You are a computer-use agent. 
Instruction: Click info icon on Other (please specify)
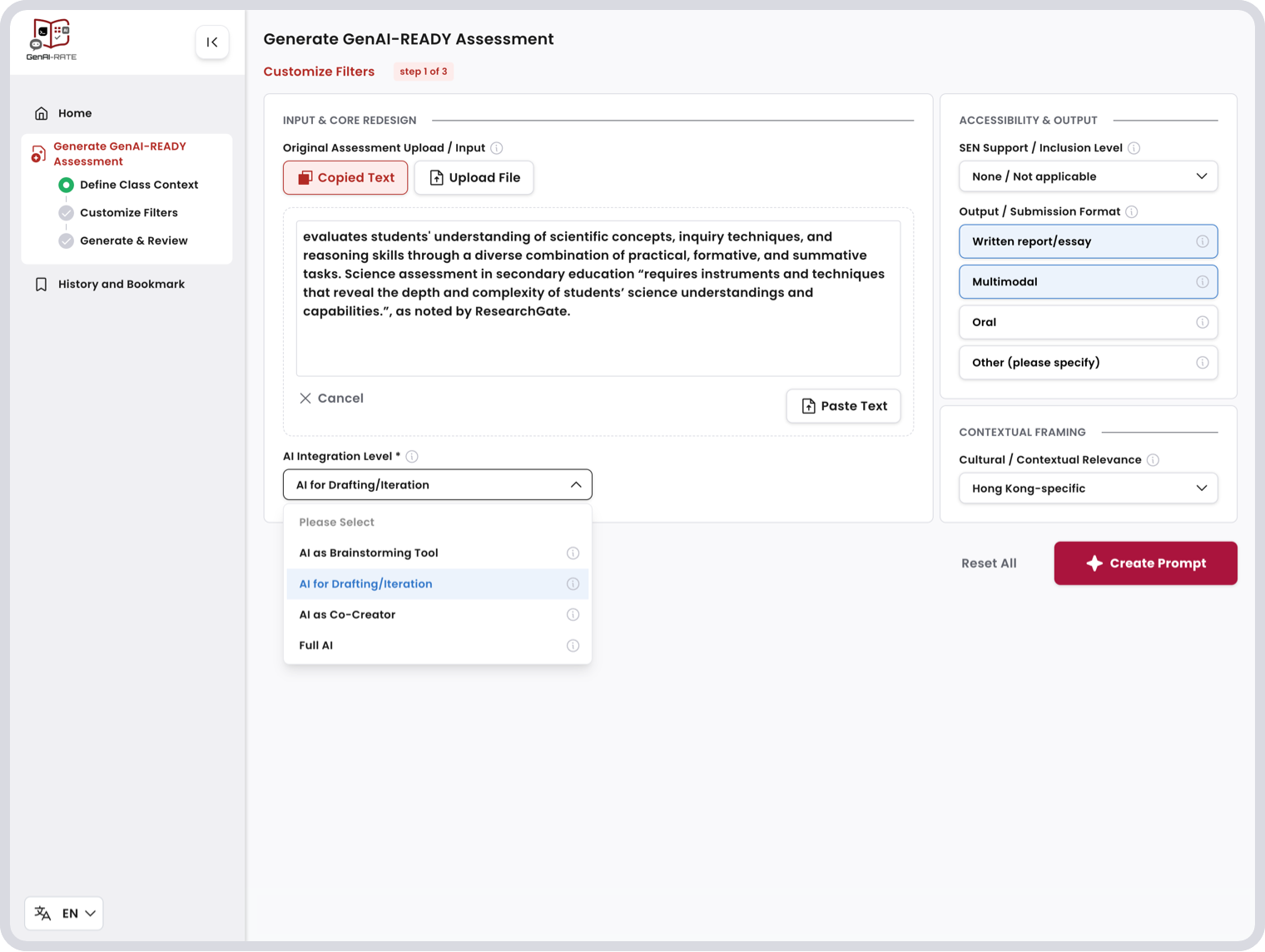point(1203,363)
